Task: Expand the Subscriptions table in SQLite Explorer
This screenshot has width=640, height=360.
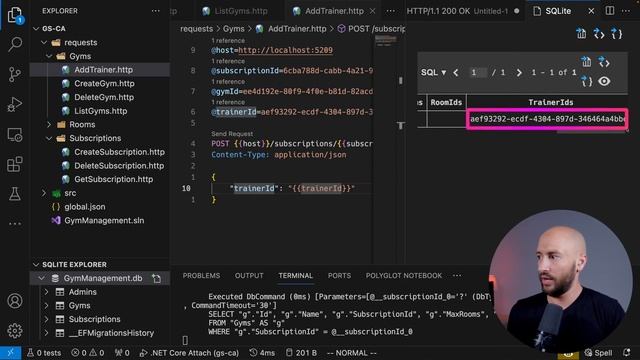Action: pyautogui.click(x=47, y=319)
